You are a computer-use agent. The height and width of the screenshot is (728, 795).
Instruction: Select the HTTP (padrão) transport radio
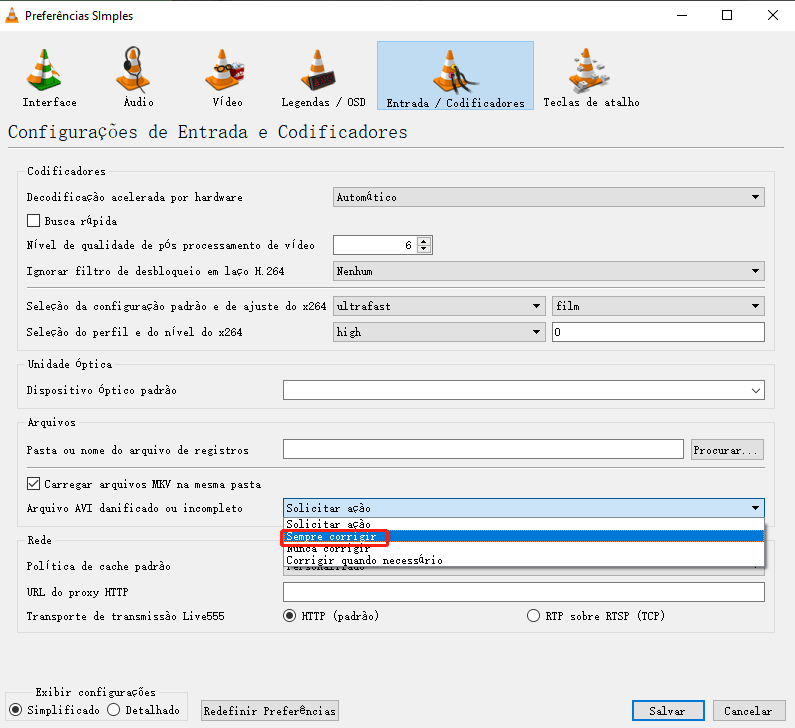pos(290,616)
